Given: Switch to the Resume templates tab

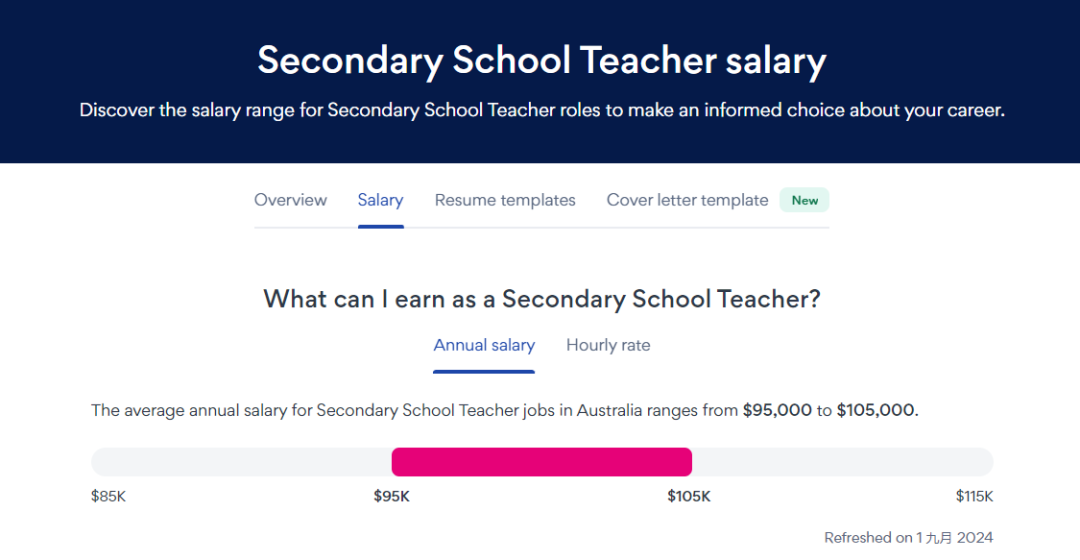Looking at the screenshot, I should click(x=505, y=200).
